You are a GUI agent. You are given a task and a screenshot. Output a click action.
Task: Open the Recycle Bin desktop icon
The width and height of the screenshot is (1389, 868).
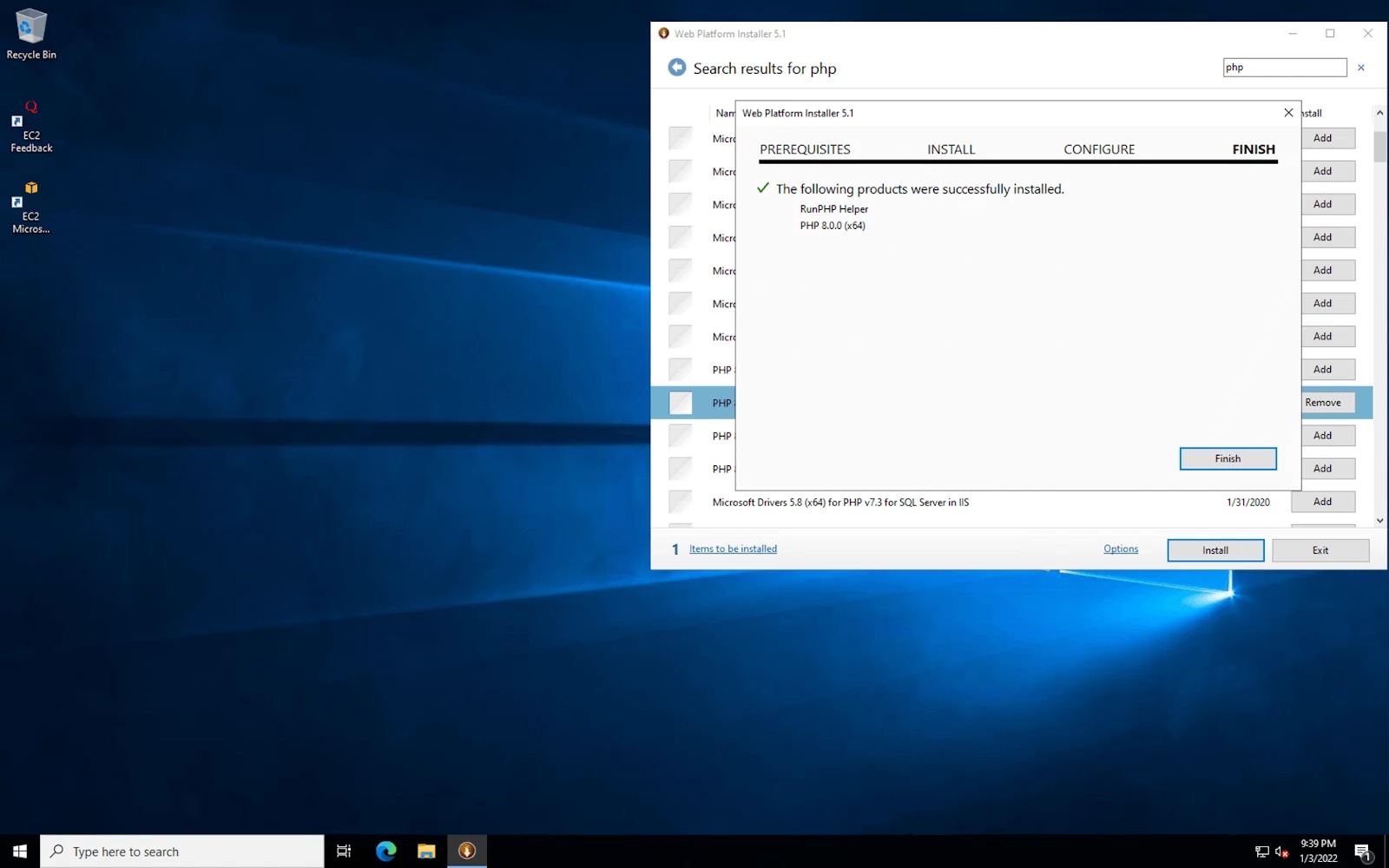31,35
